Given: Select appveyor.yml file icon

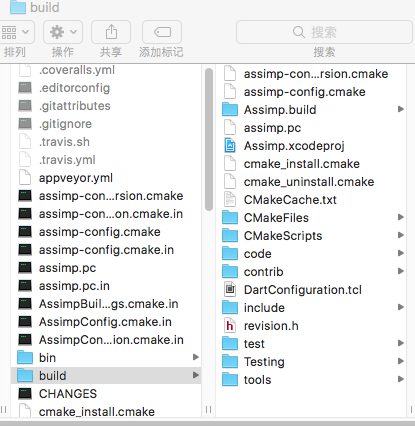Looking at the screenshot, I should tap(25, 177).
